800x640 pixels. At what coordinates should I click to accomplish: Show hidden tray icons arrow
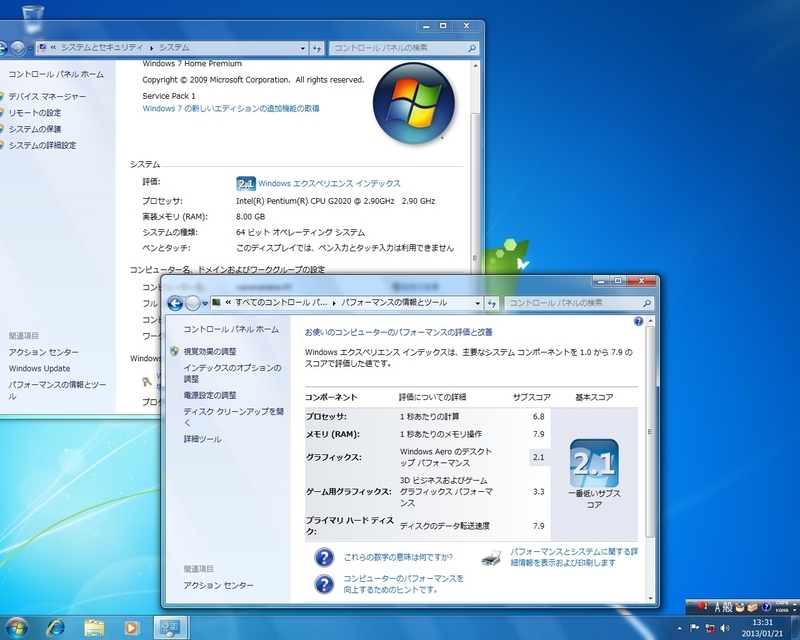679,628
